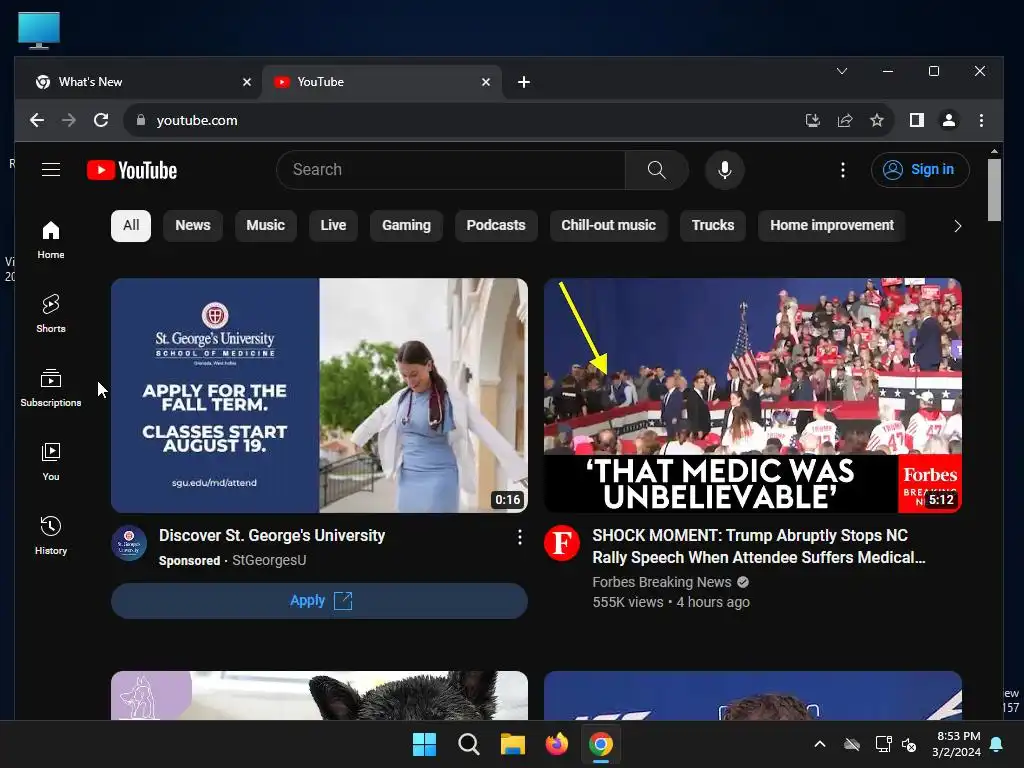
Task: Select the Trucks filter chip
Action: [713, 225]
